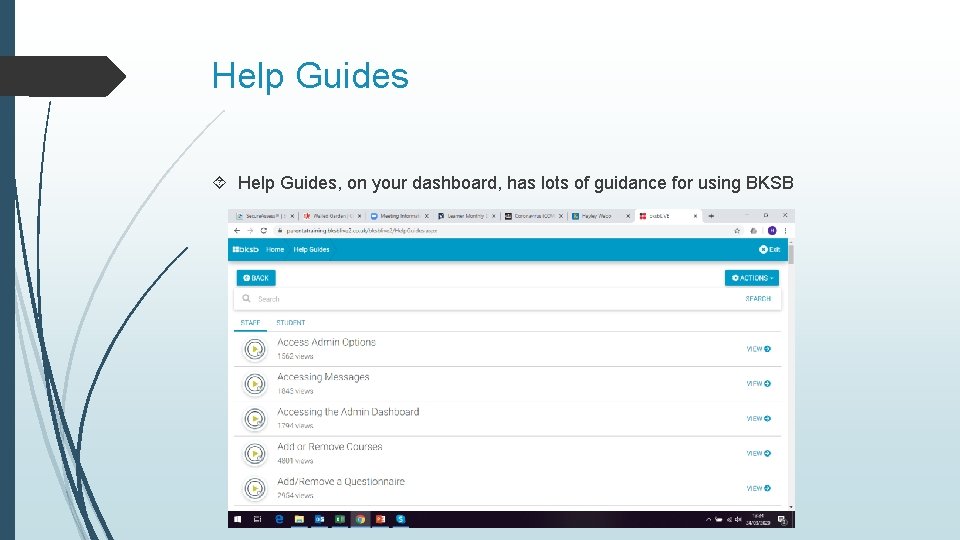960x540 pixels.
Task: Click the 'Accessing the Admin Dashboard' title
Action: 348,412
